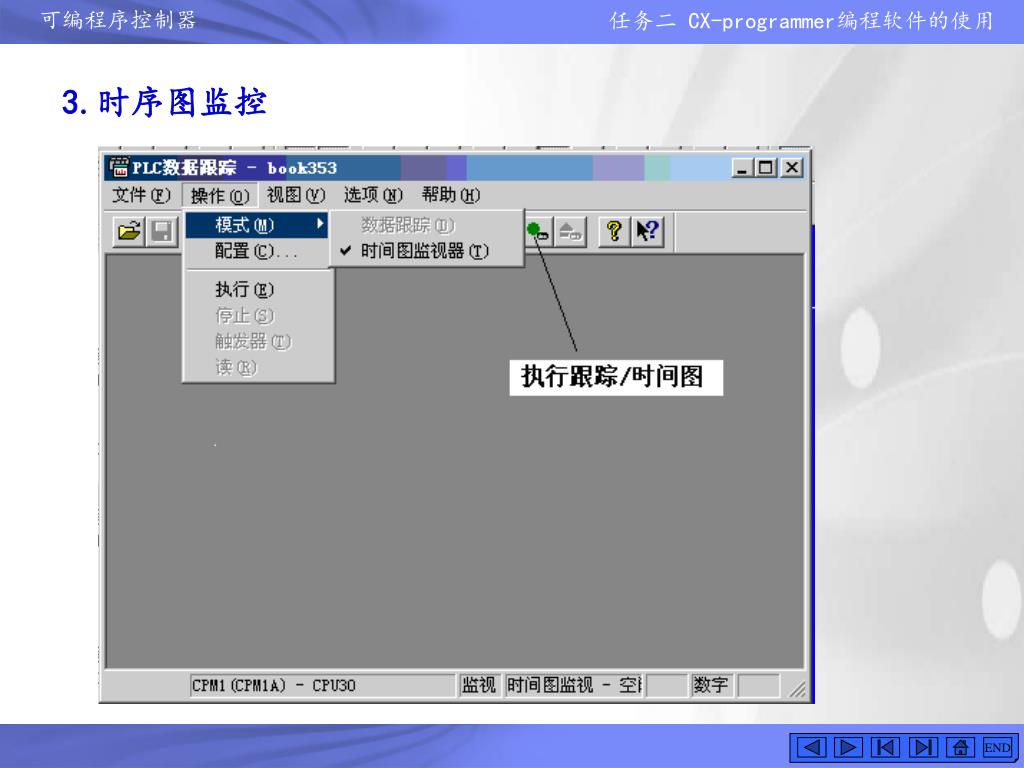The height and width of the screenshot is (768, 1024).
Task: Click the 数字 status bar indicator
Action: coord(711,685)
